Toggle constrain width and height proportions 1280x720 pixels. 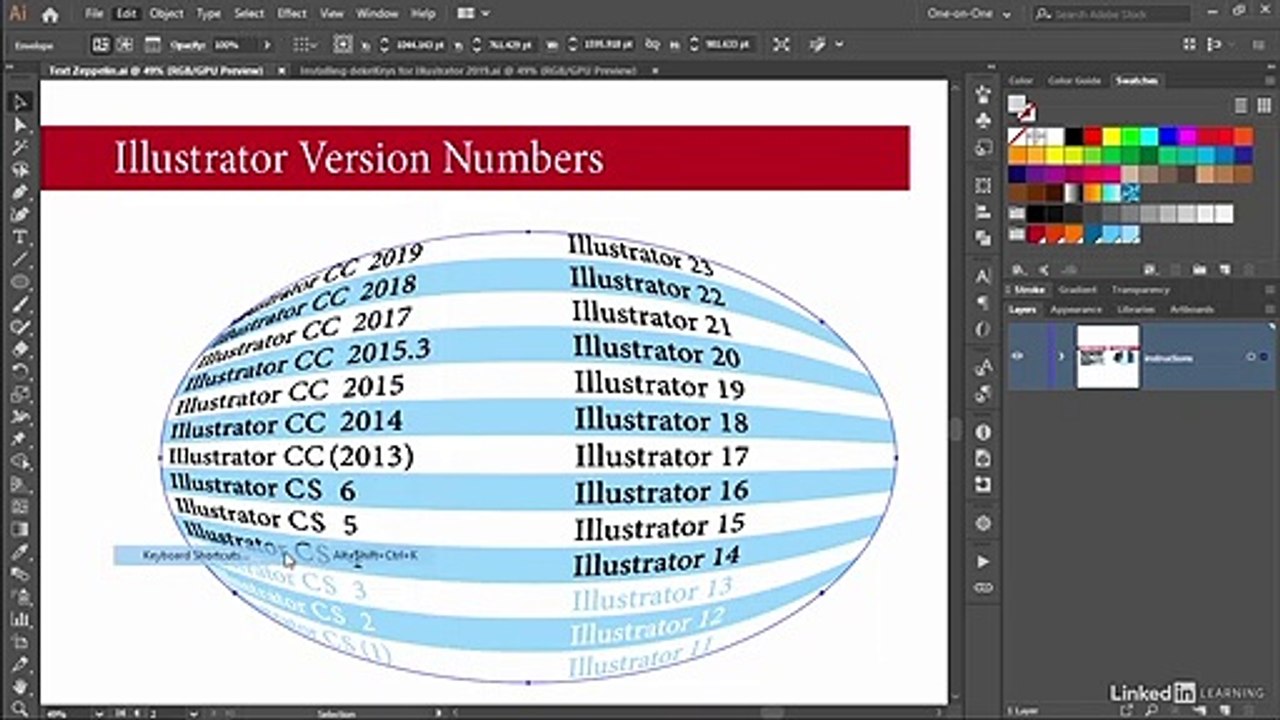653,45
